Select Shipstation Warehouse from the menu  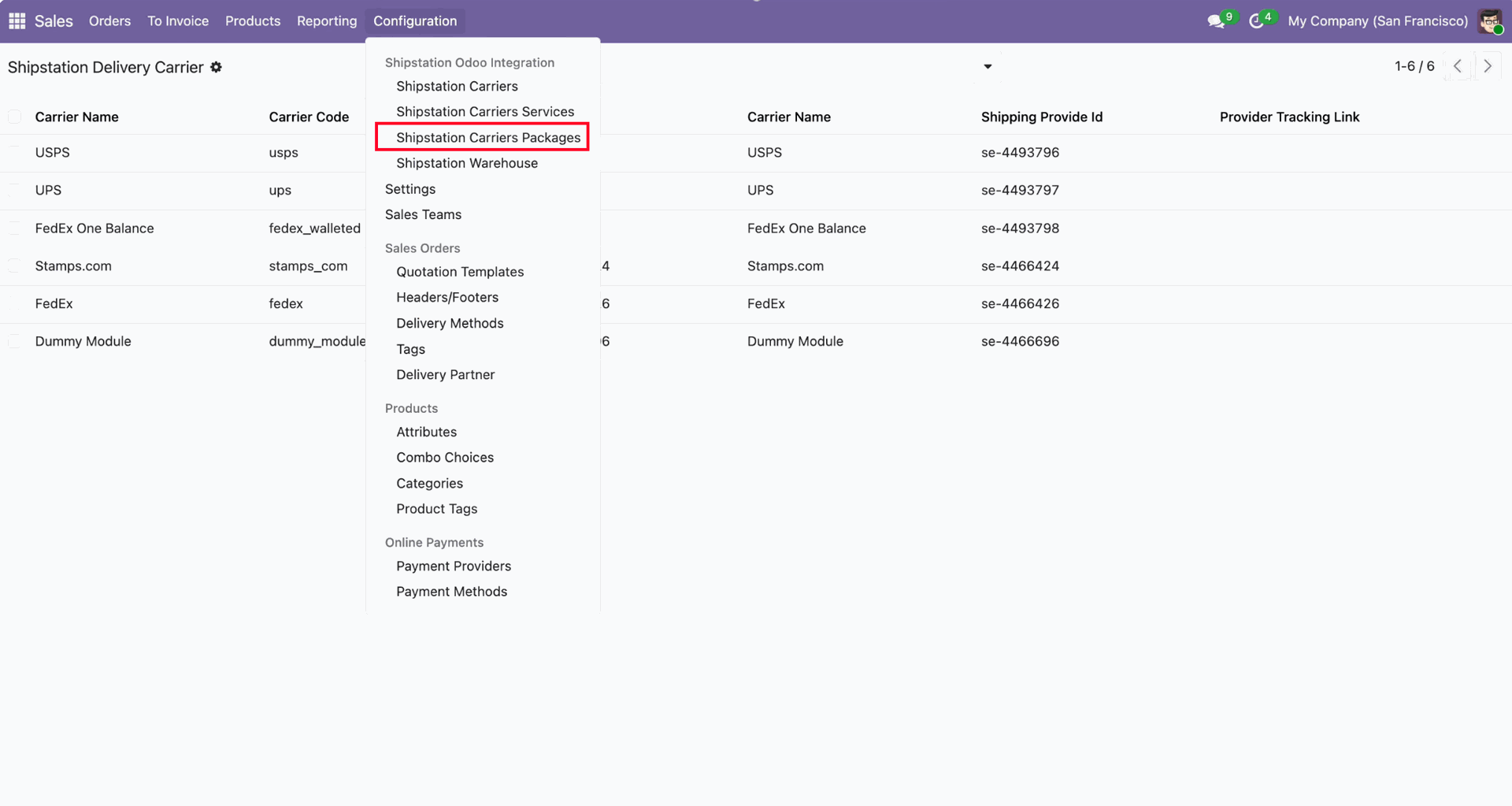pos(467,163)
